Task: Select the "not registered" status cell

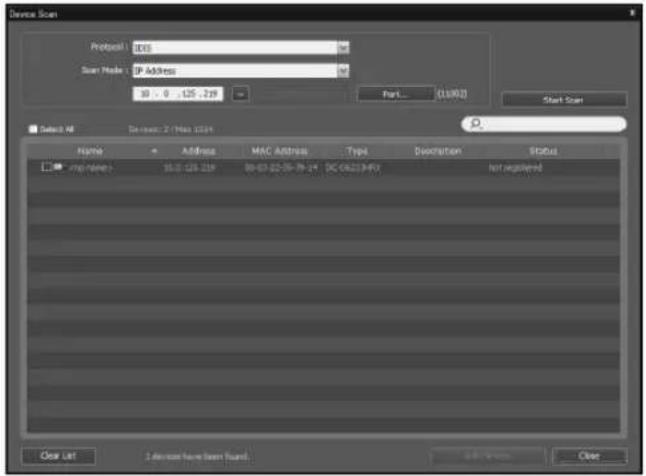Action: click(x=515, y=168)
